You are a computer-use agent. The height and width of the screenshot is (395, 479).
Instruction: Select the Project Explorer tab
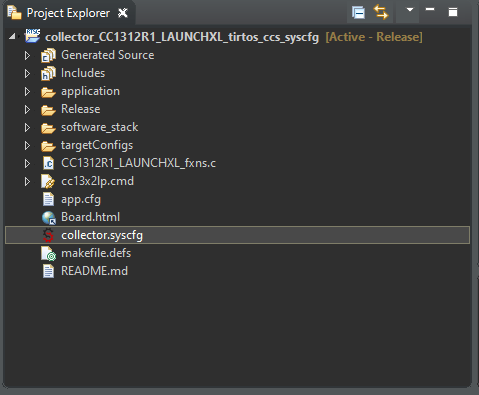point(68,13)
